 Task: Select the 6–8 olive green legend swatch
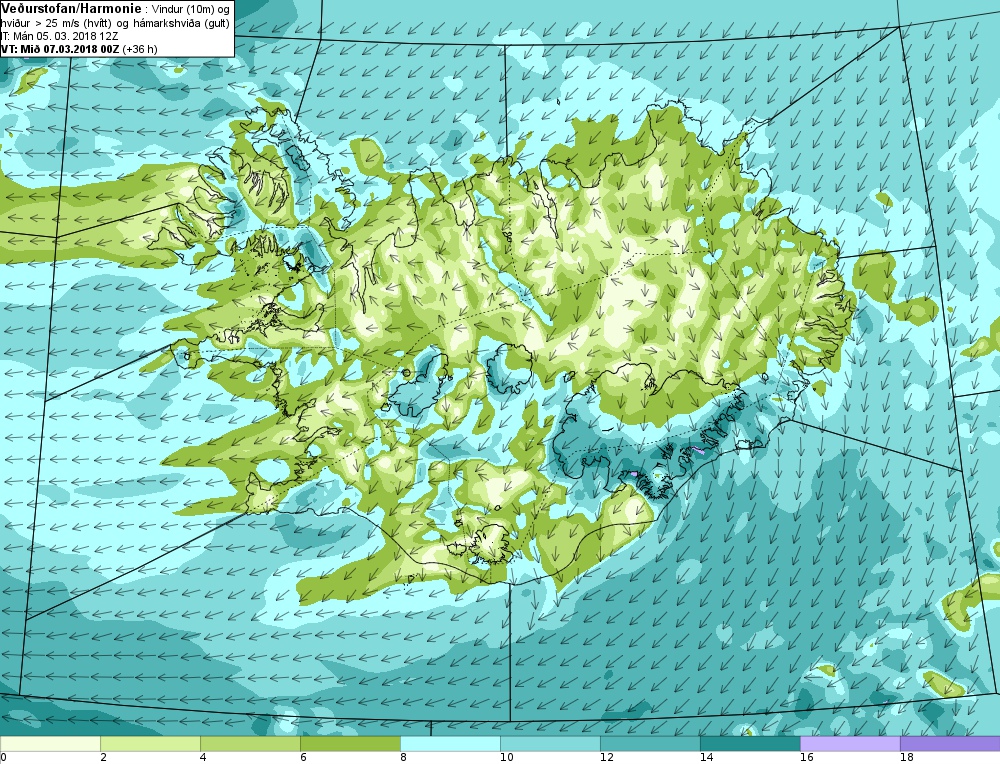click(351, 744)
